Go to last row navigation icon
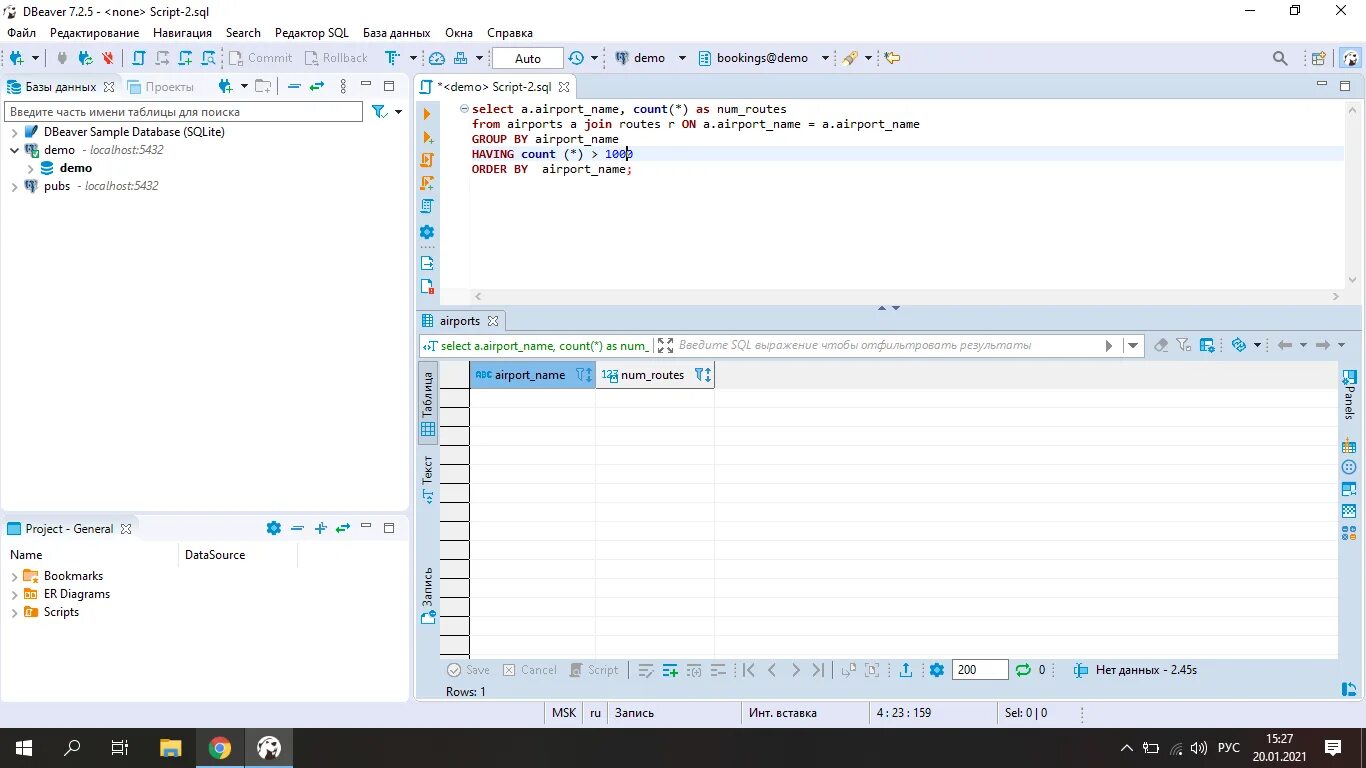Viewport: 1366px width, 768px height. (x=818, y=670)
